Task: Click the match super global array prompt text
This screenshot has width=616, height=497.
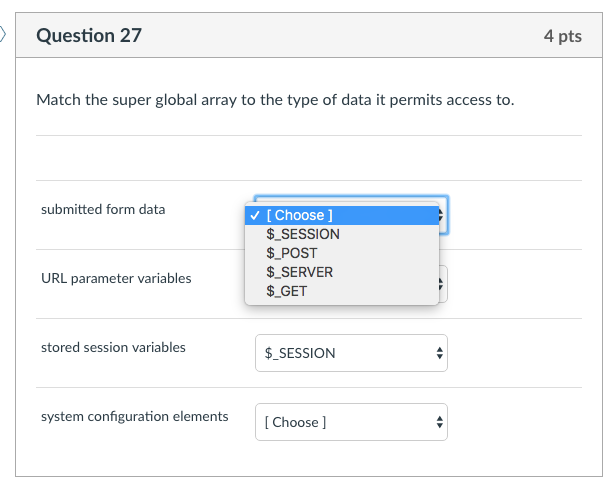Action: point(275,100)
